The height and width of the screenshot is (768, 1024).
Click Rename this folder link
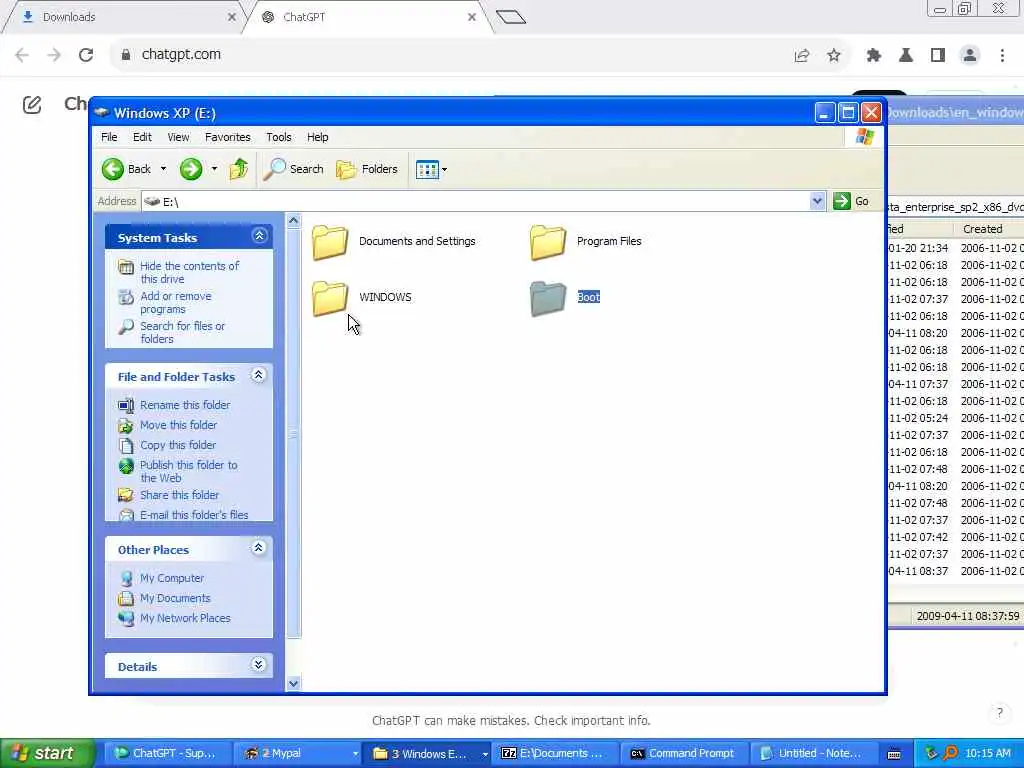tap(185, 405)
